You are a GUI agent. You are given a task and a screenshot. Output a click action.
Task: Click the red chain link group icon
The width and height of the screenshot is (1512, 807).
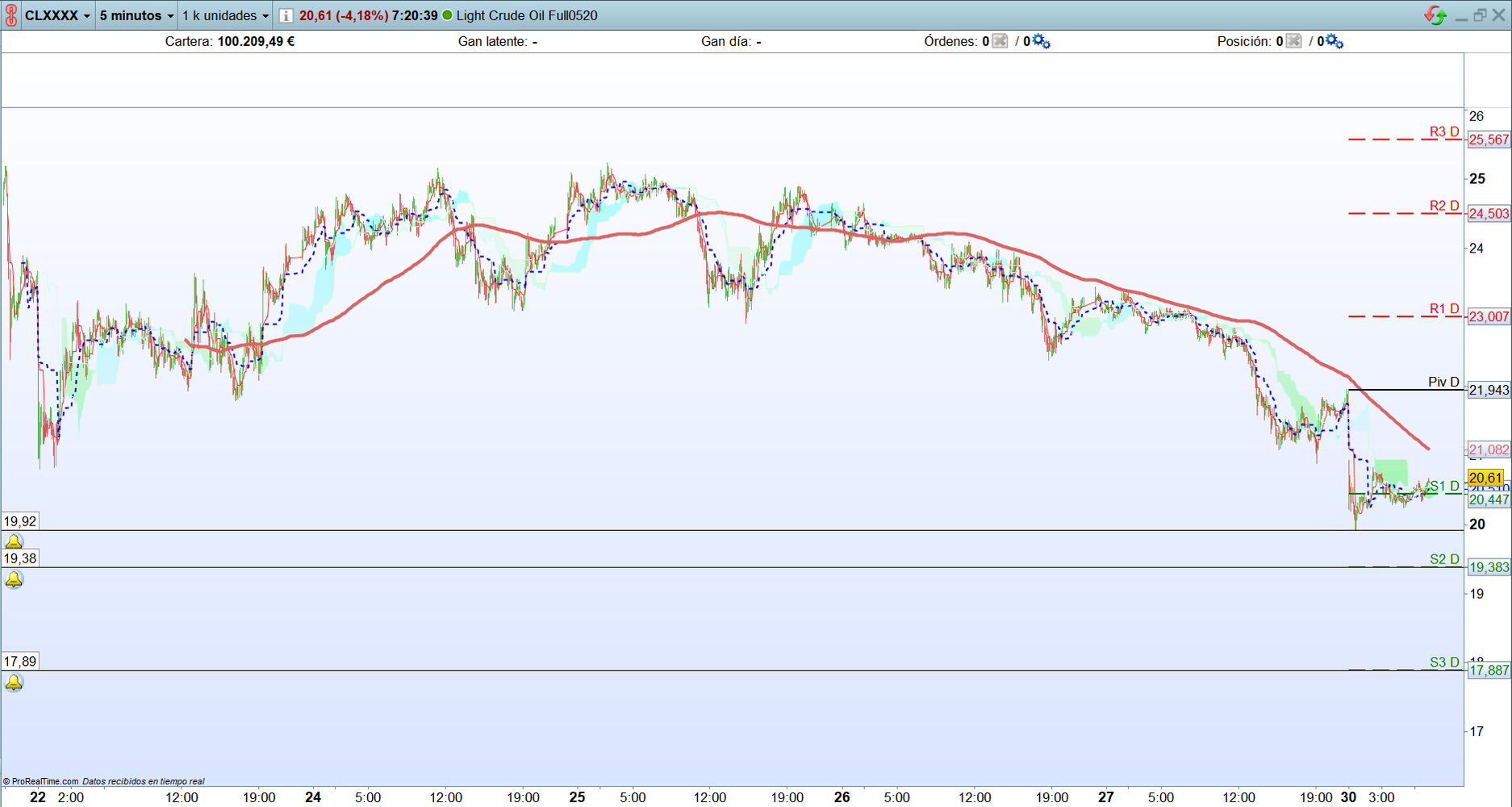click(x=11, y=15)
